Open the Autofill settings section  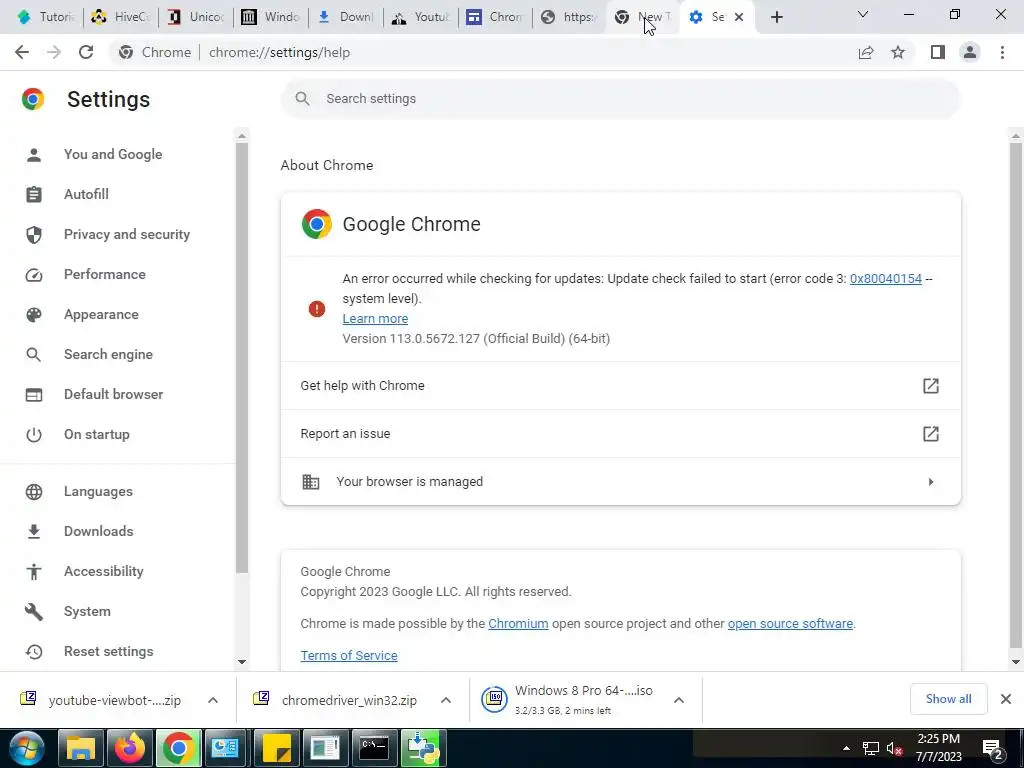click(x=86, y=194)
